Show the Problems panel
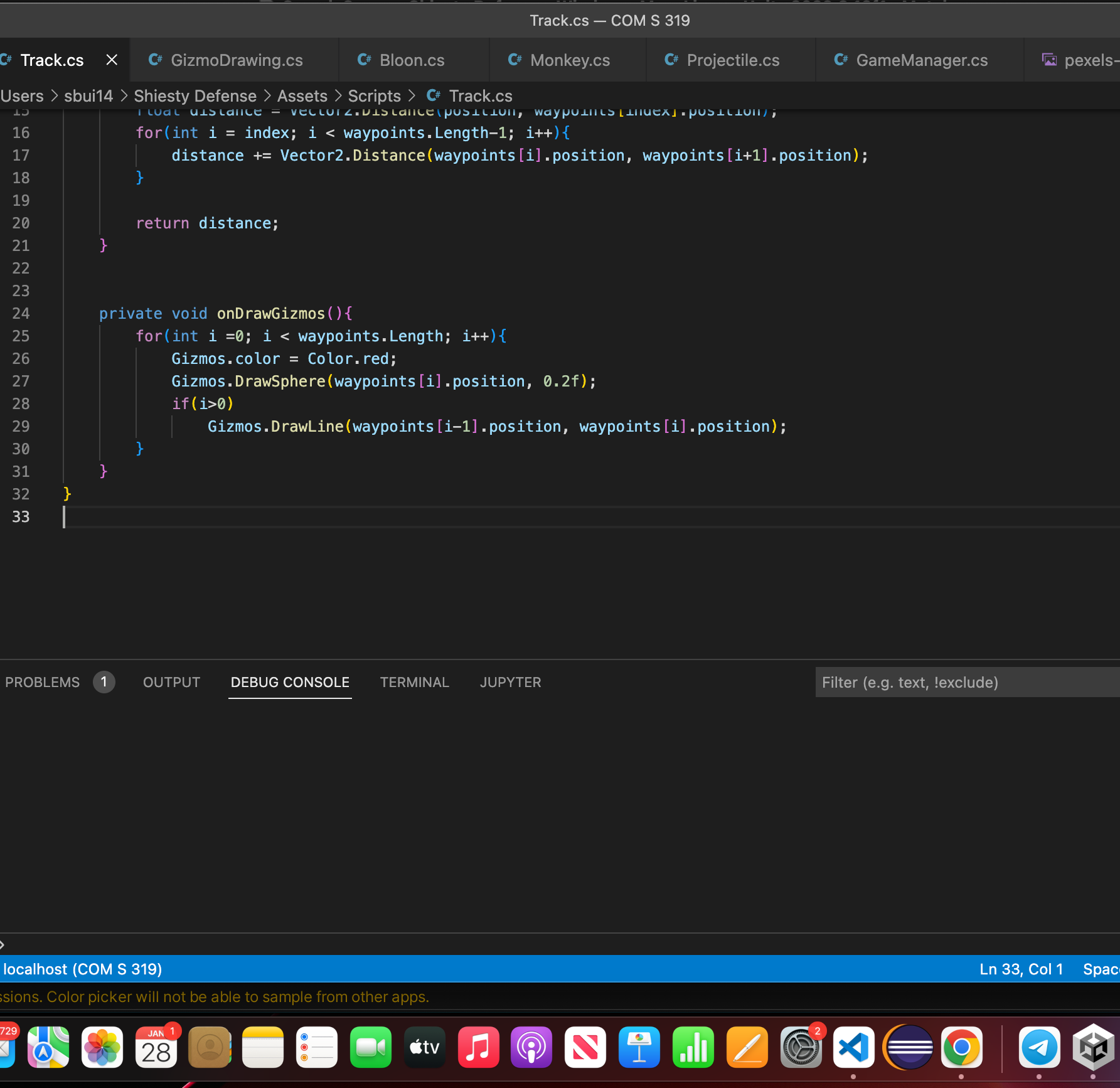 (43, 682)
